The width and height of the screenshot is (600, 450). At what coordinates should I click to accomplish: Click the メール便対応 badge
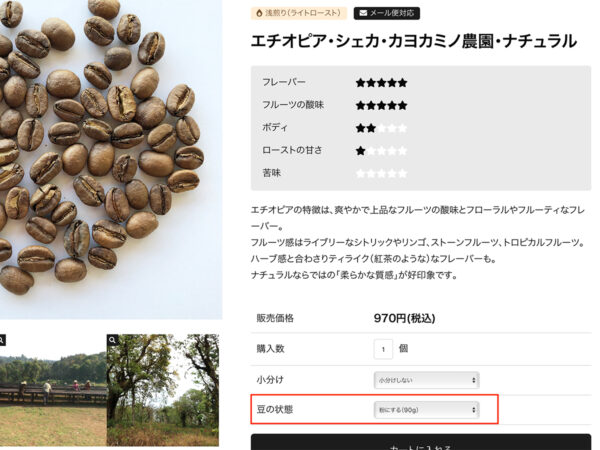tap(386, 13)
